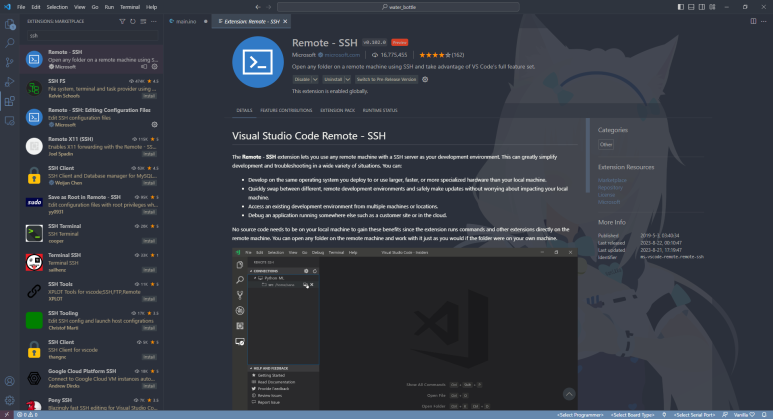
Task: Open the microsoft.com publisher link
Action: click(342, 55)
